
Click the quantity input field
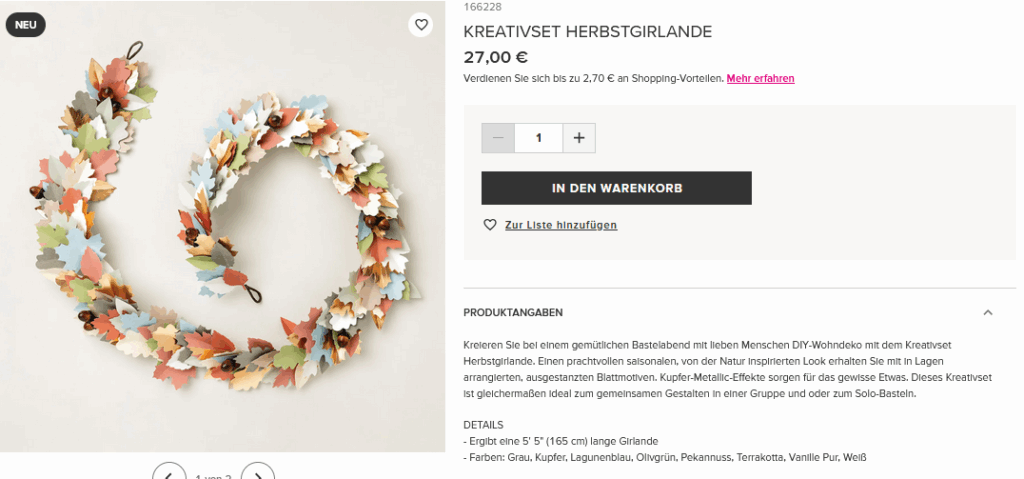click(539, 138)
